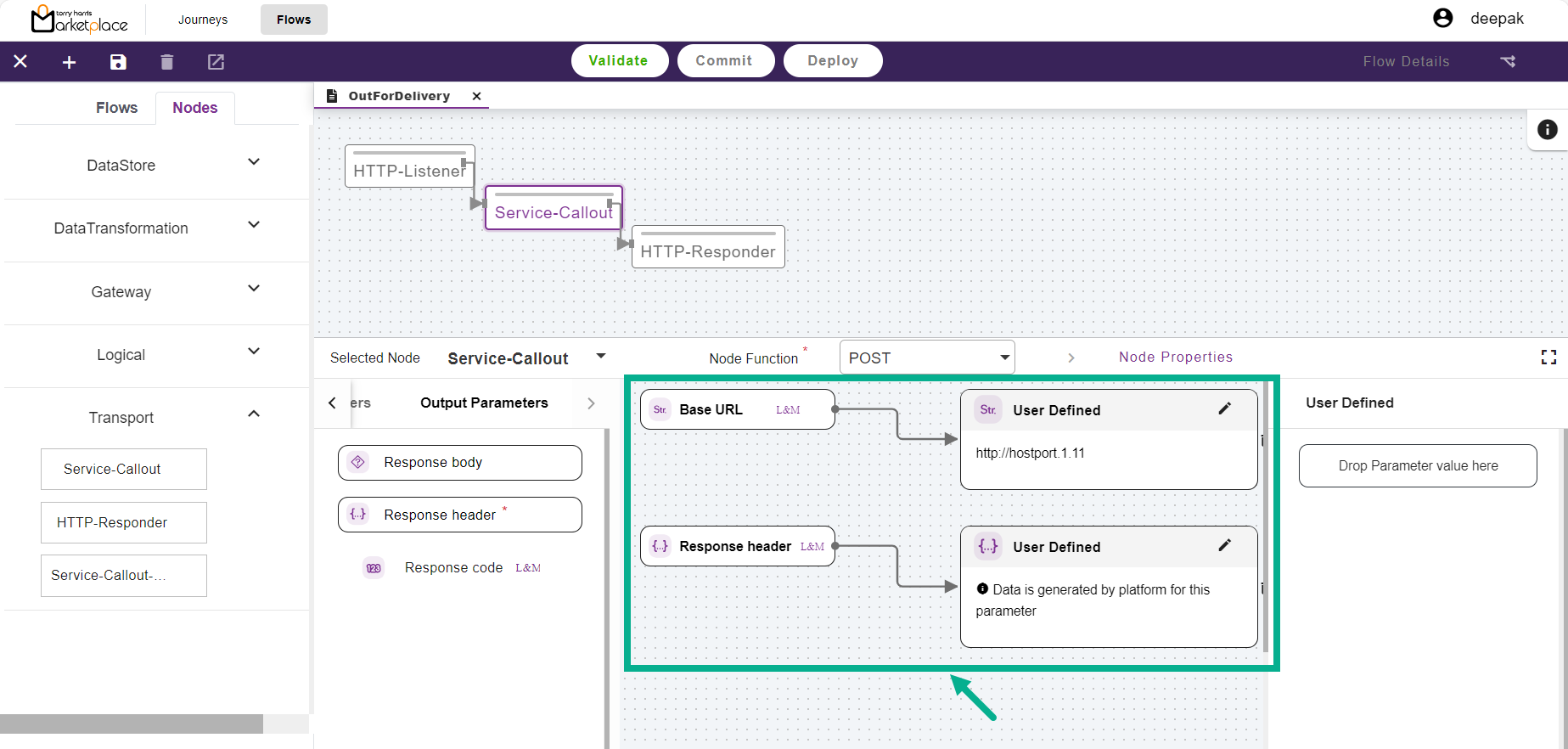Image resolution: width=1568 pixels, height=749 pixels.
Task: Open the Journeys menu item
Action: (203, 20)
